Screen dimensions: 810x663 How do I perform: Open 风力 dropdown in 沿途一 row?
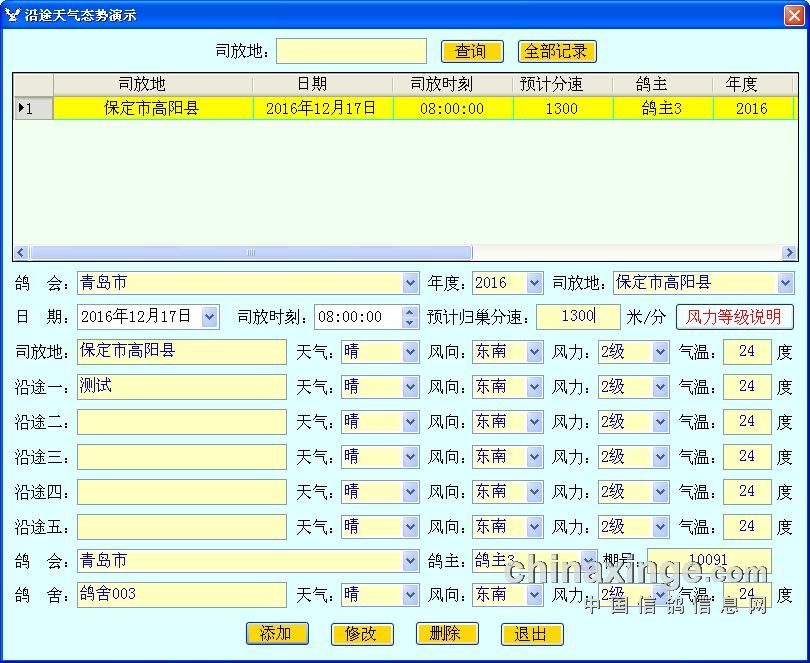point(660,388)
